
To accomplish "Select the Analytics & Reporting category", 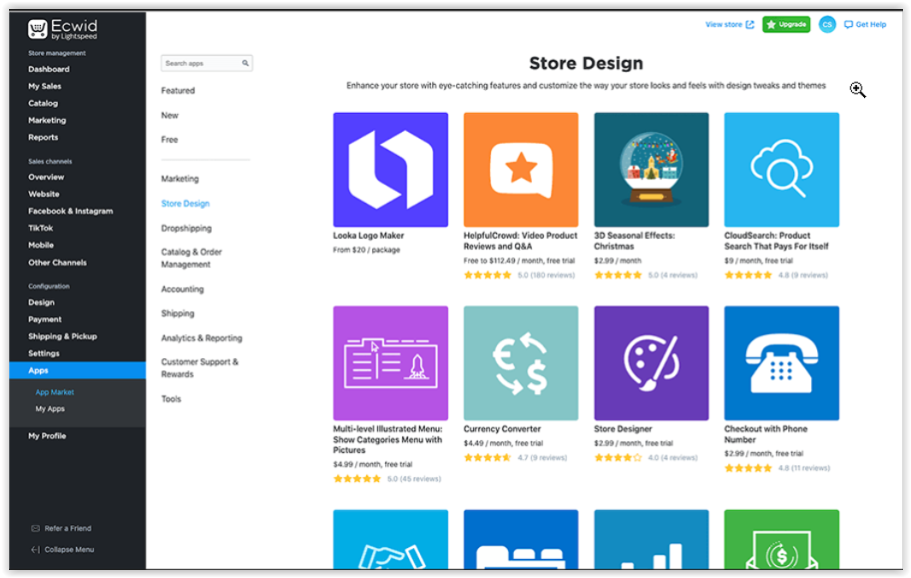I will (202, 338).
